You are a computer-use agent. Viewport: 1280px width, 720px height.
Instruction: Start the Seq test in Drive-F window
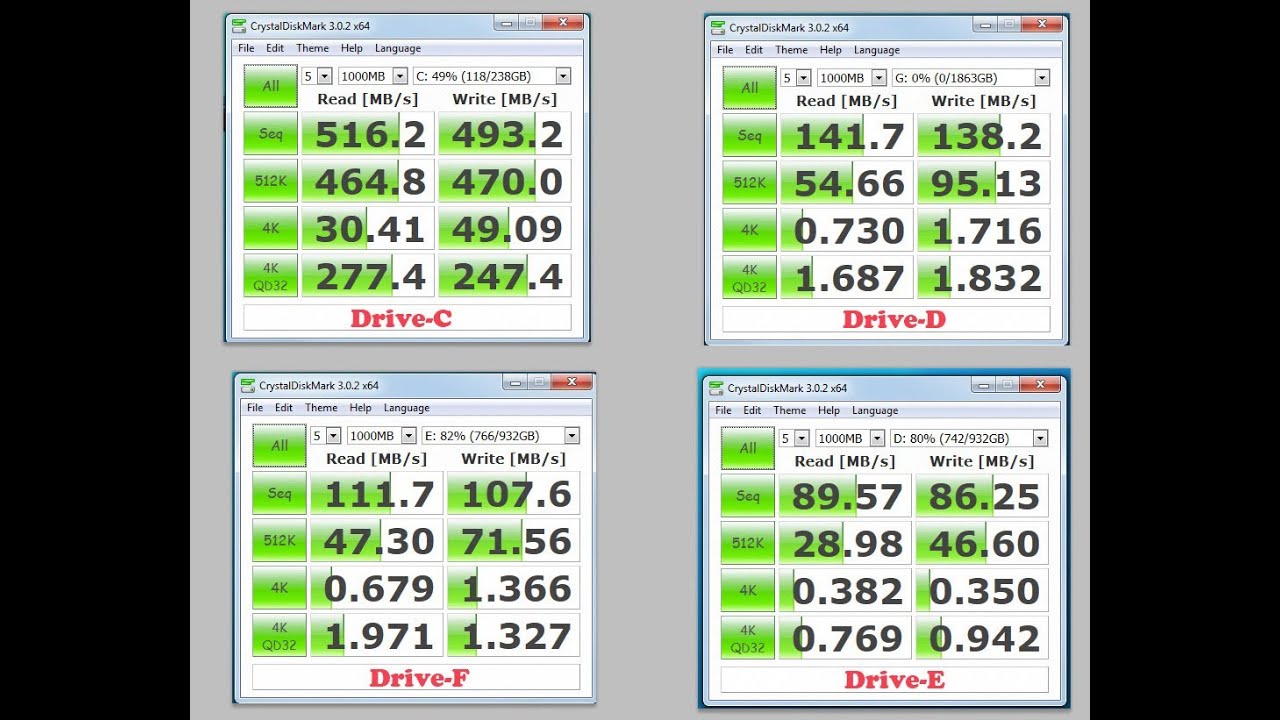279,493
